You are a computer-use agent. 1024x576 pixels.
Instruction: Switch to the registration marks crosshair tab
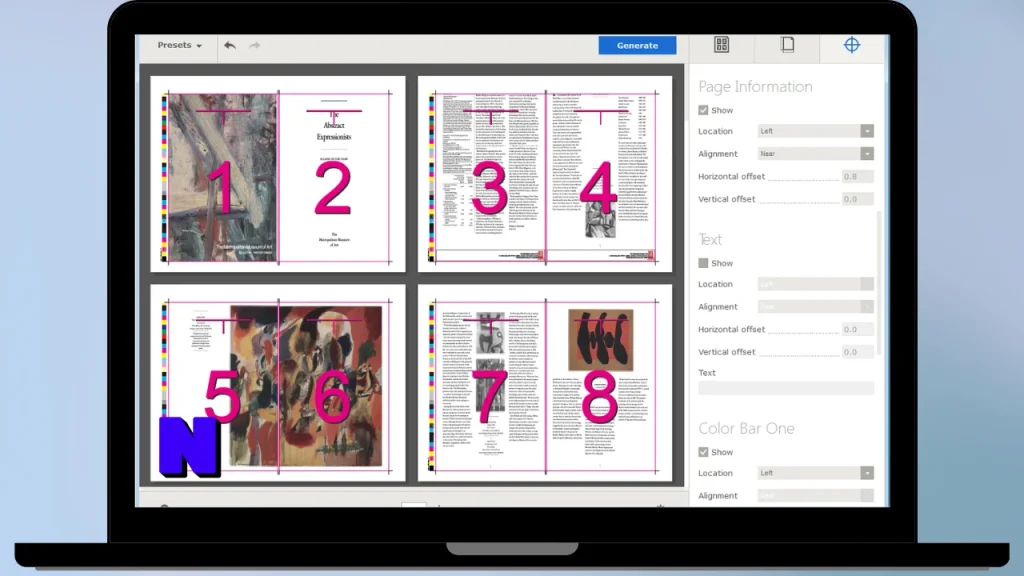[852, 44]
